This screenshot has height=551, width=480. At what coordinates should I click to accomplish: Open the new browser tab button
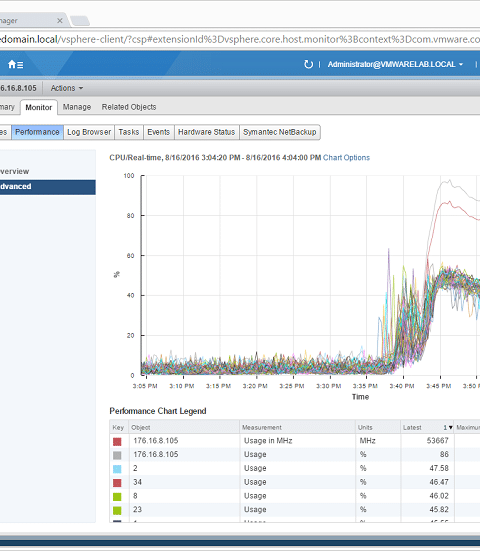pos(80,21)
